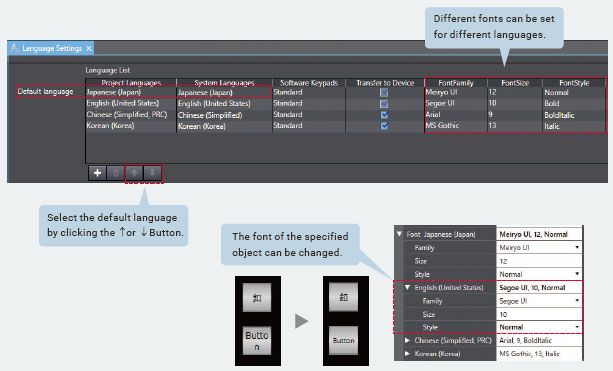Image resolution: width=613 pixels, height=371 pixels.
Task: Click Korean (Korea) system language cell
Action: point(224,126)
